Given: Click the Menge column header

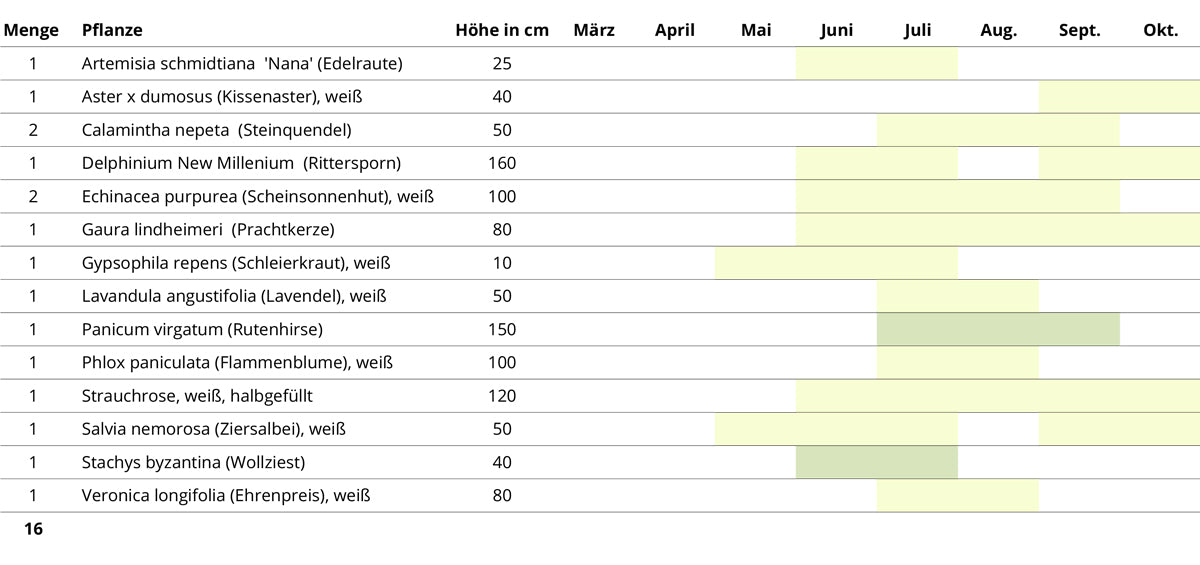Looking at the screenshot, I should coord(31,30).
